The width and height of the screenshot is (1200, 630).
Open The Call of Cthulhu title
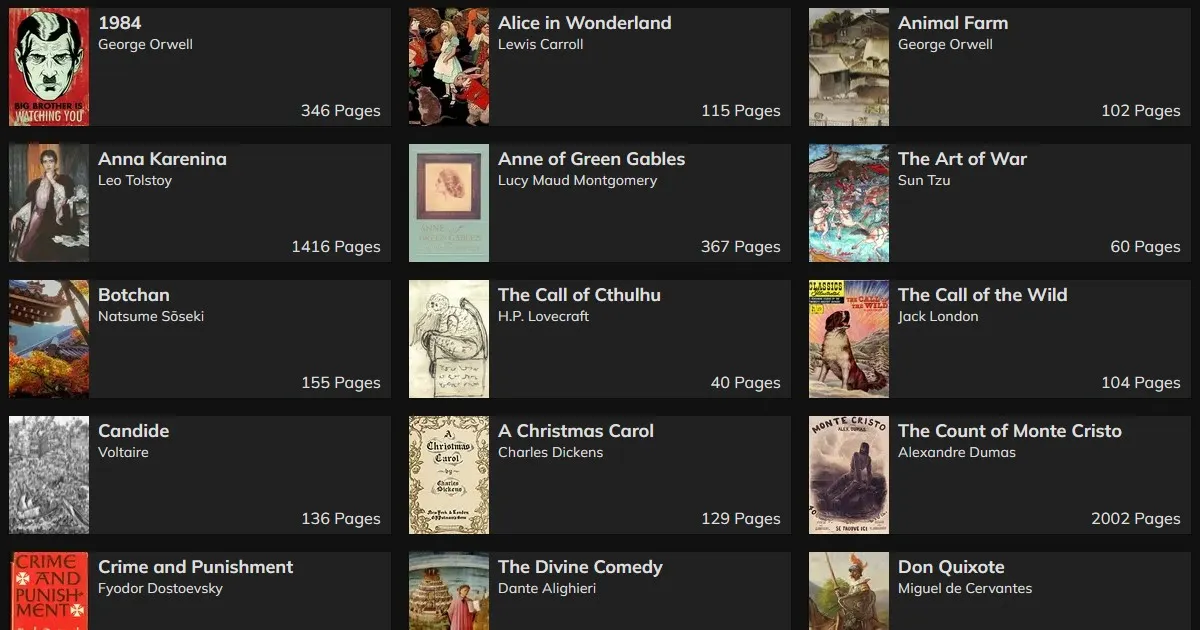coord(579,295)
